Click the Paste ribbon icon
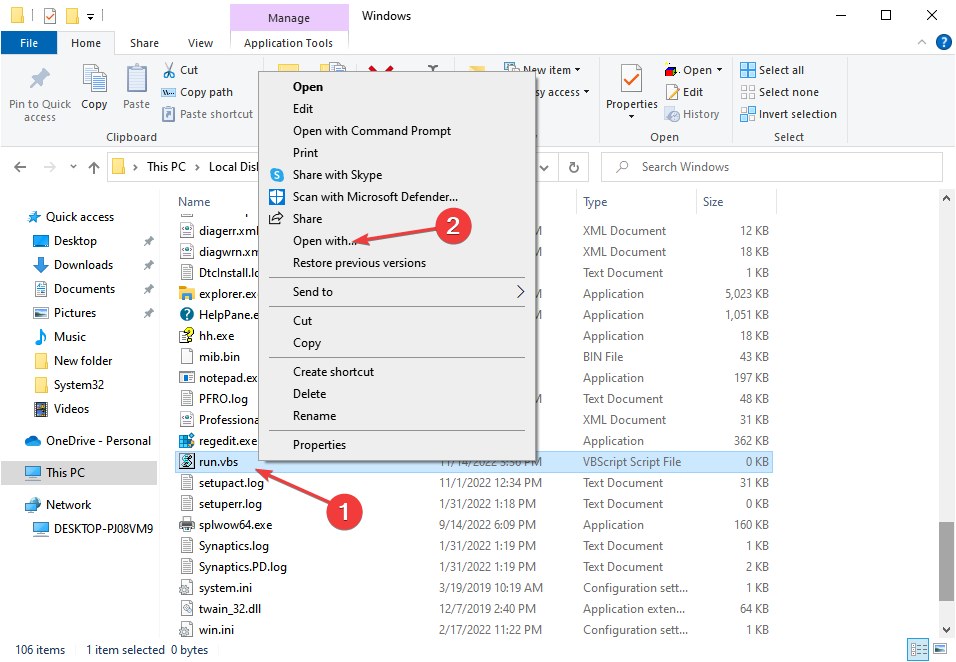Image resolution: width=956 pixels, height=662 pixels. click(137, 79)
